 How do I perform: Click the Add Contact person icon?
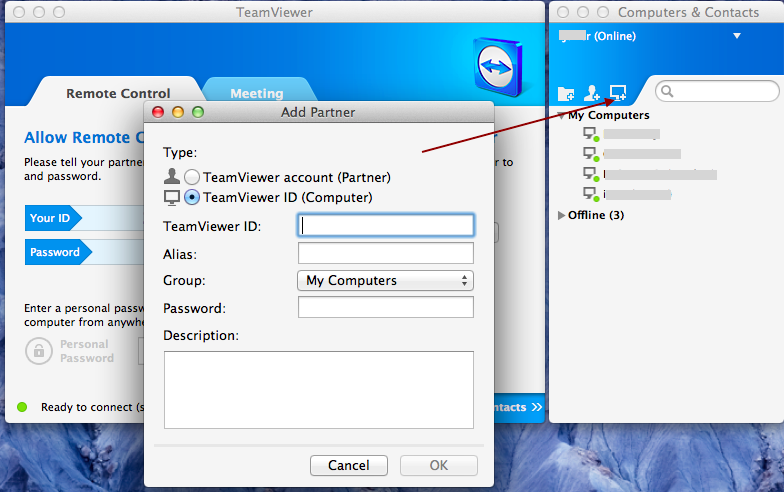pos(592,92)
